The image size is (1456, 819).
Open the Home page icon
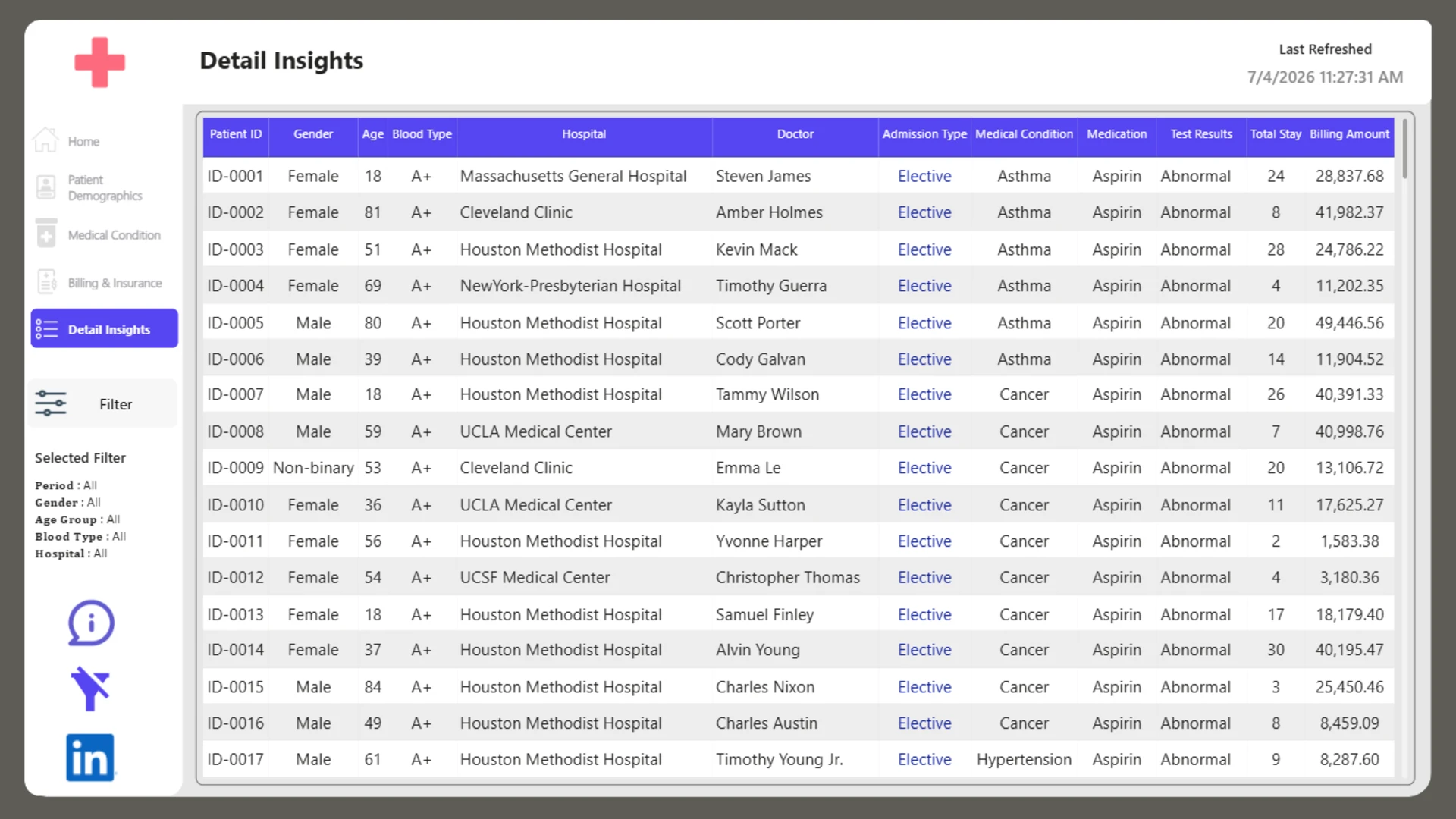[x=45, y=141]
